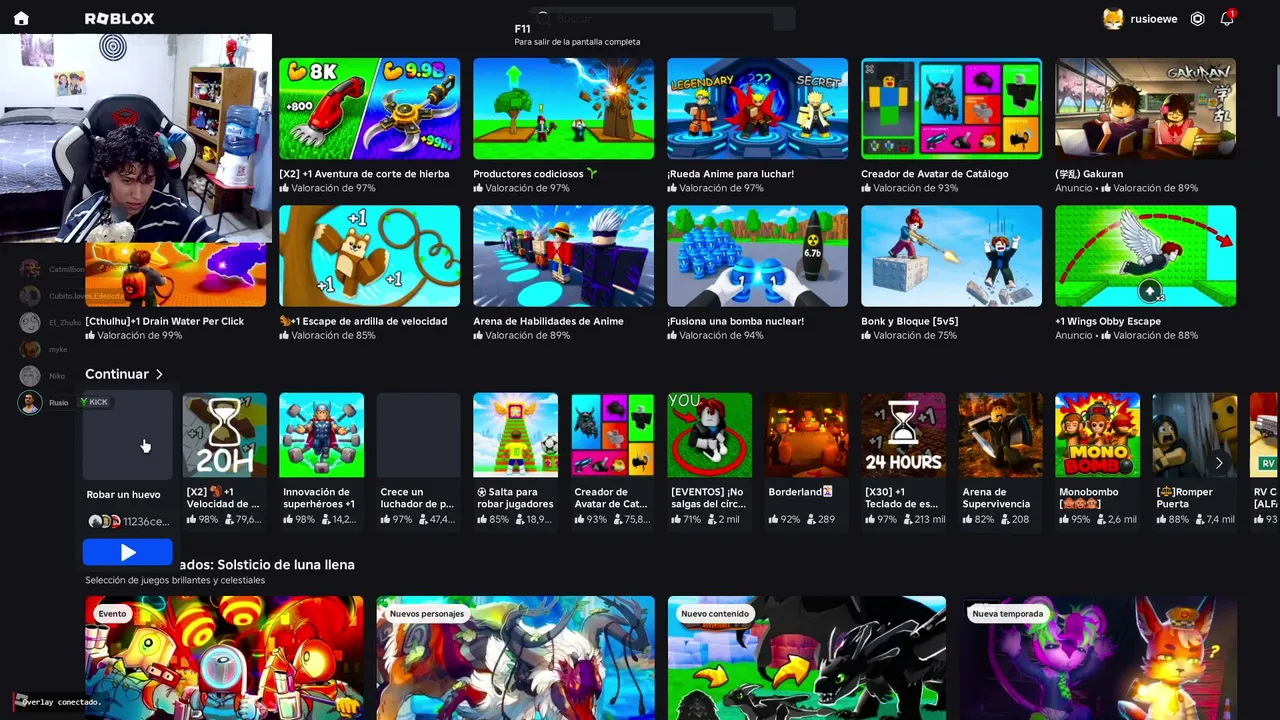Expand the Continuar section chevron

tap(159, 374)
